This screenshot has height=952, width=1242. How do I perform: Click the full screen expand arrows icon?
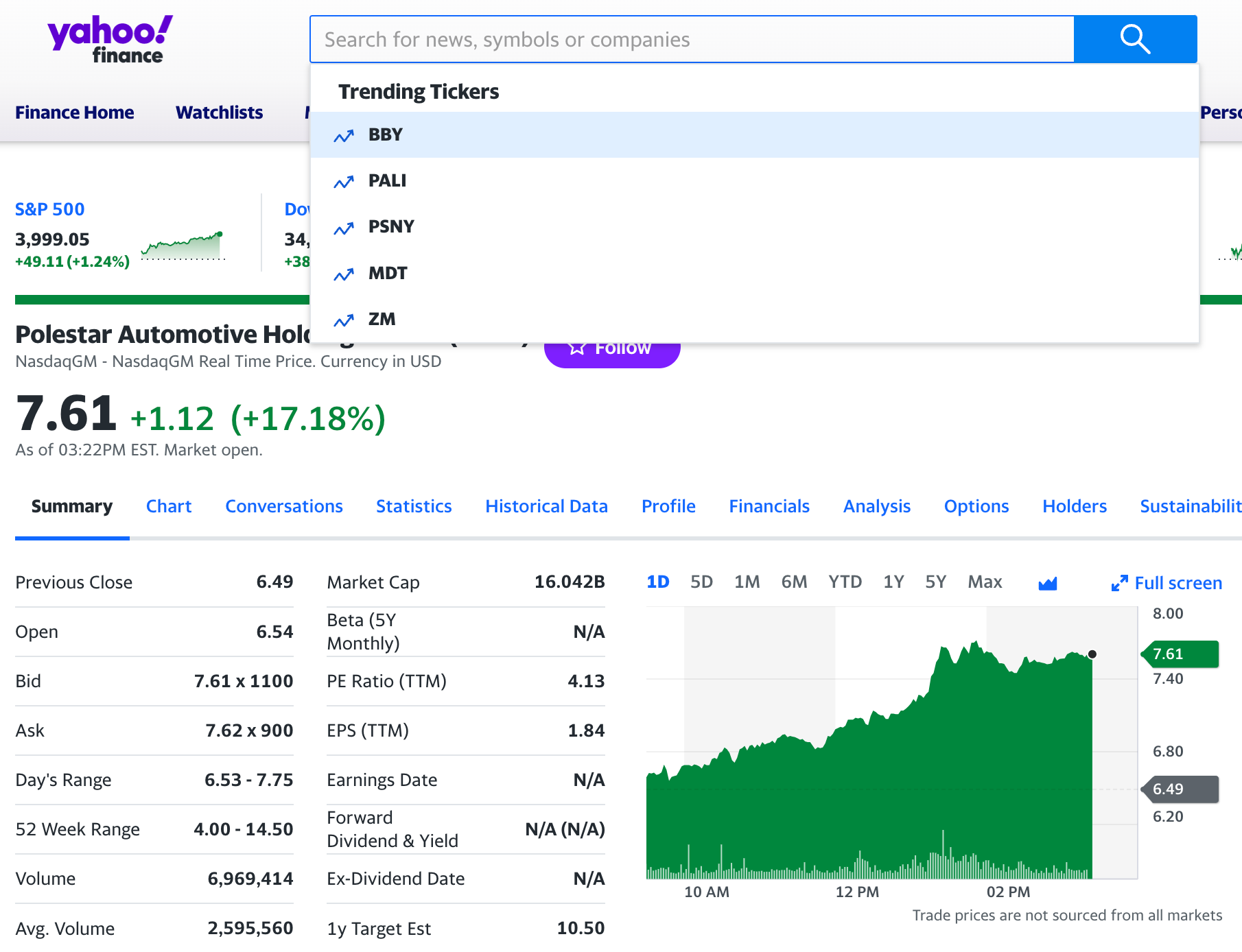pos(1119,583)
